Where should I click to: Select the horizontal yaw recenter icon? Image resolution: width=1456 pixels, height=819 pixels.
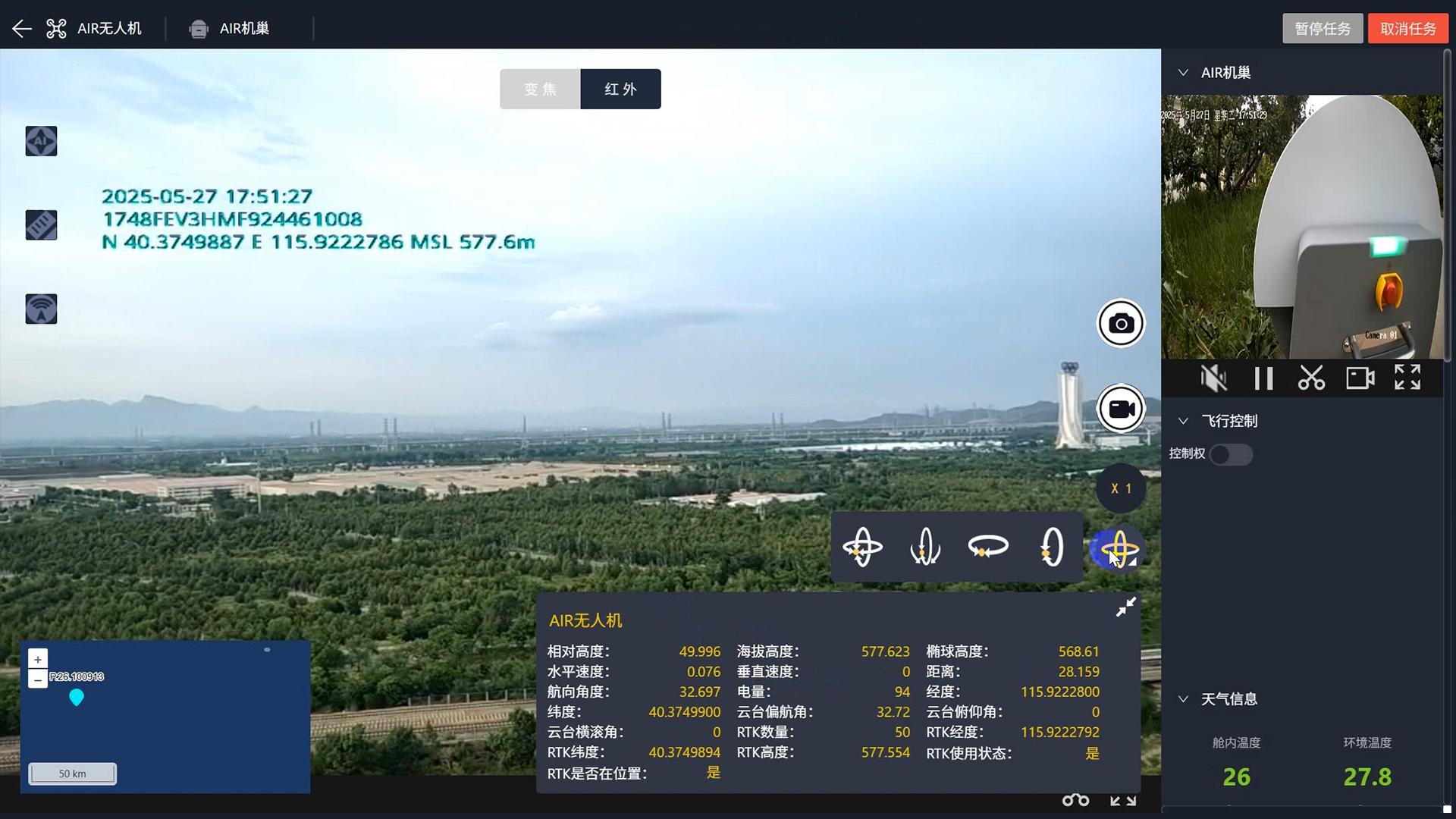pyautogui.click(x=988, y=547)
